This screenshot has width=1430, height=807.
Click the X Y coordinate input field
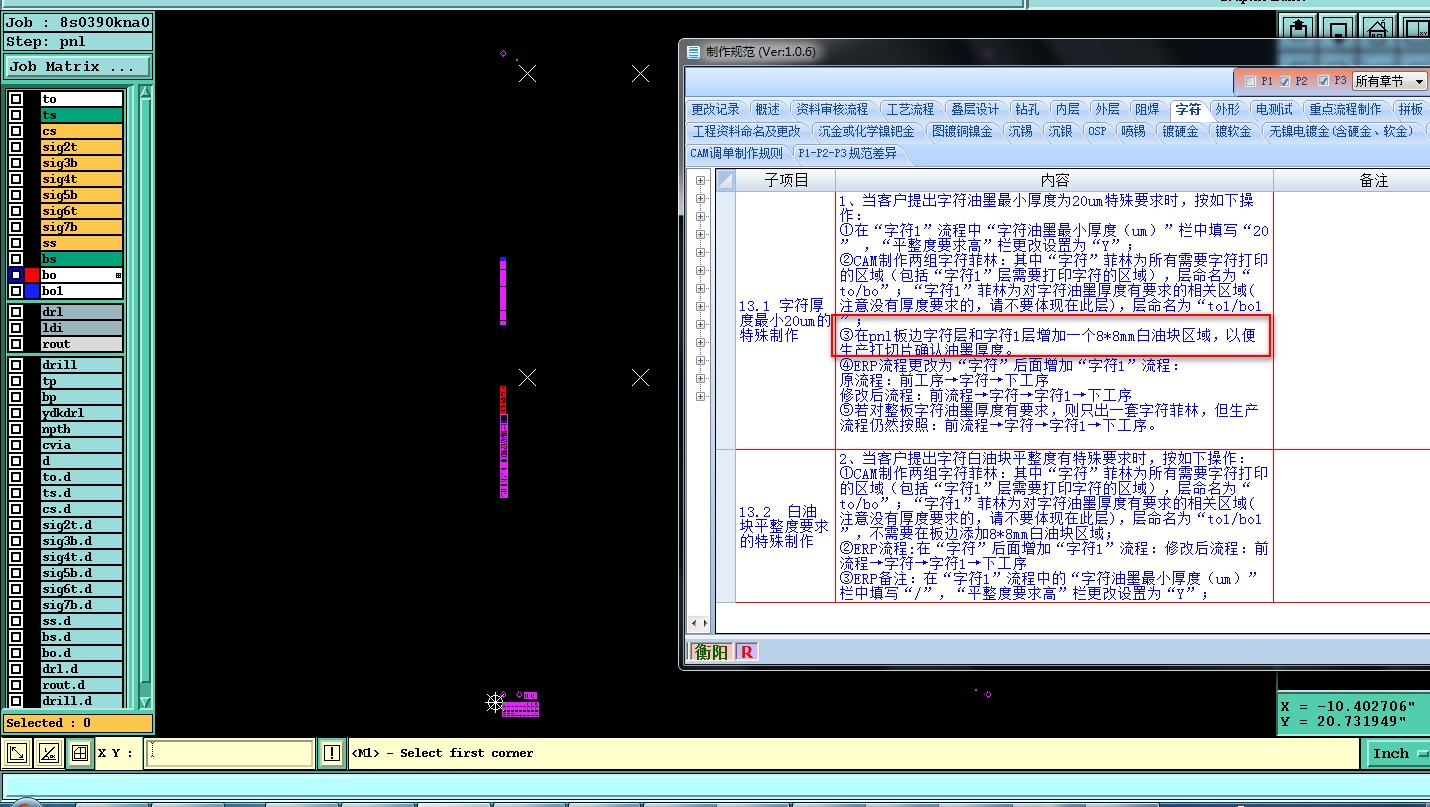(230, 753)
